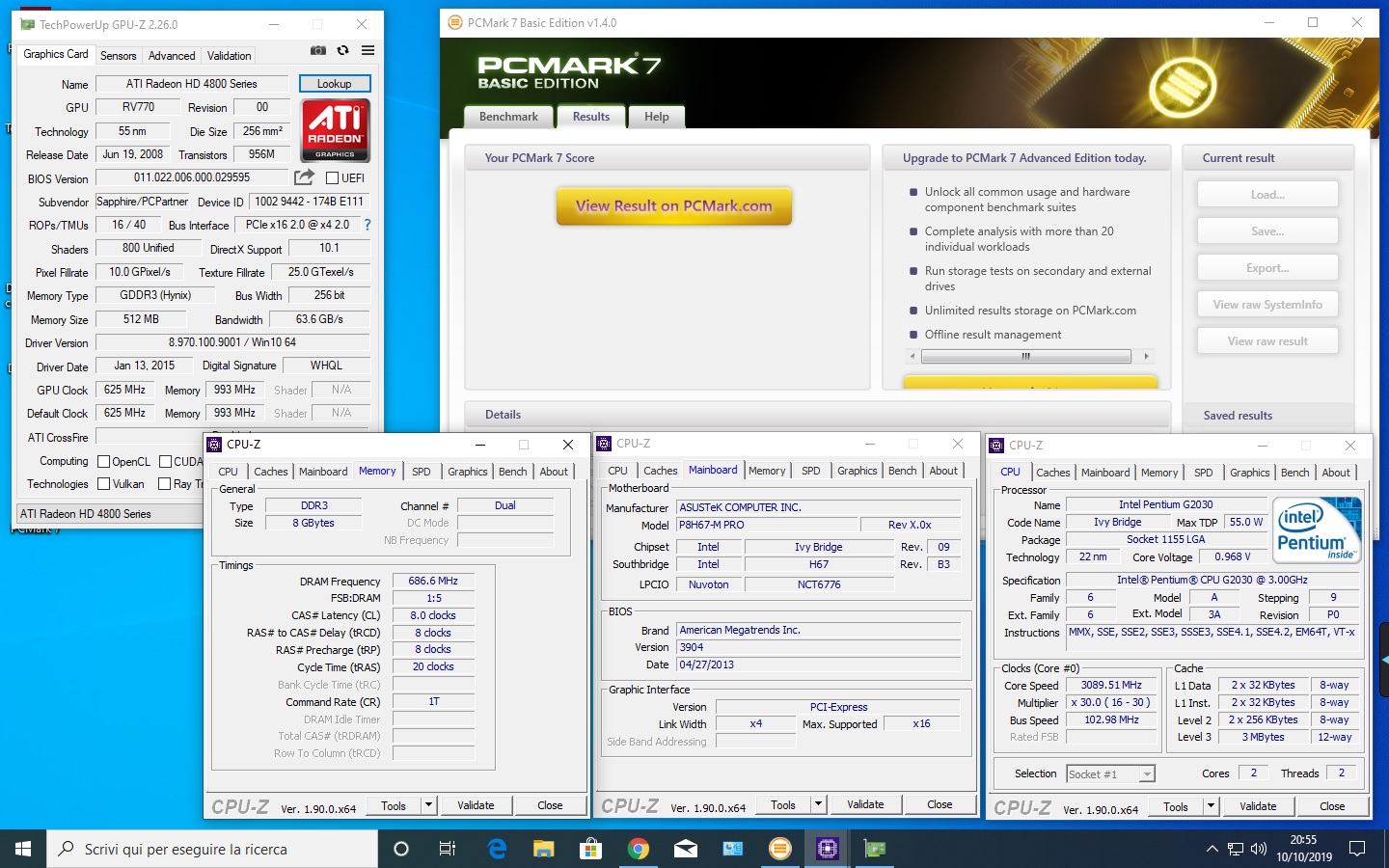Click the PCMark 7 title bar icon
Image resolution: width=1389 pixels, height=868 pixels.
point(457,22)
